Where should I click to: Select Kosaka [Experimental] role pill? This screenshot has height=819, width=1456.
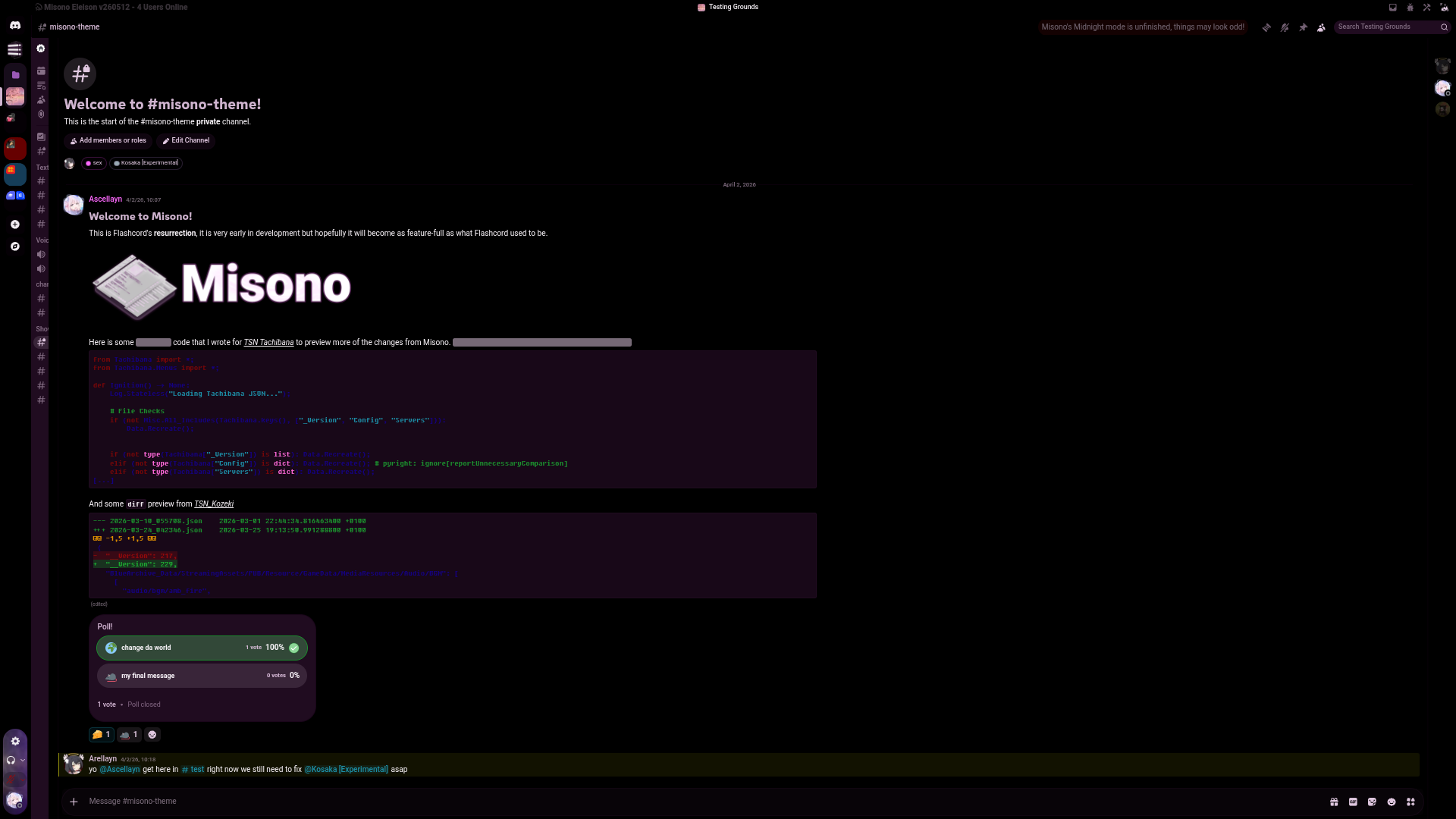point(146,163)
